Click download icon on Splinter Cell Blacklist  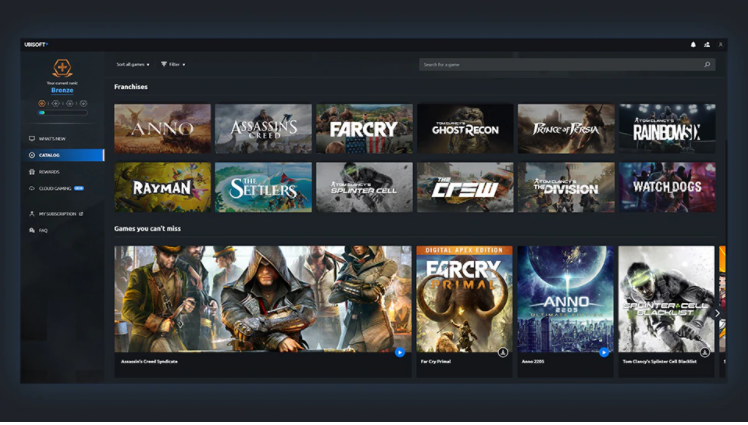tap(705, 352)
